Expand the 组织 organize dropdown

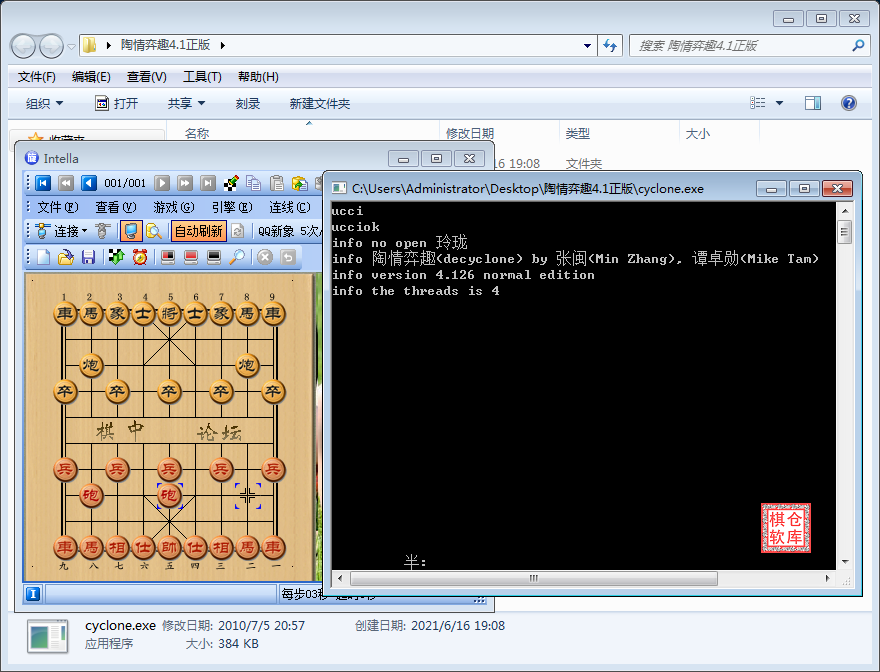(x=44, y=103)
